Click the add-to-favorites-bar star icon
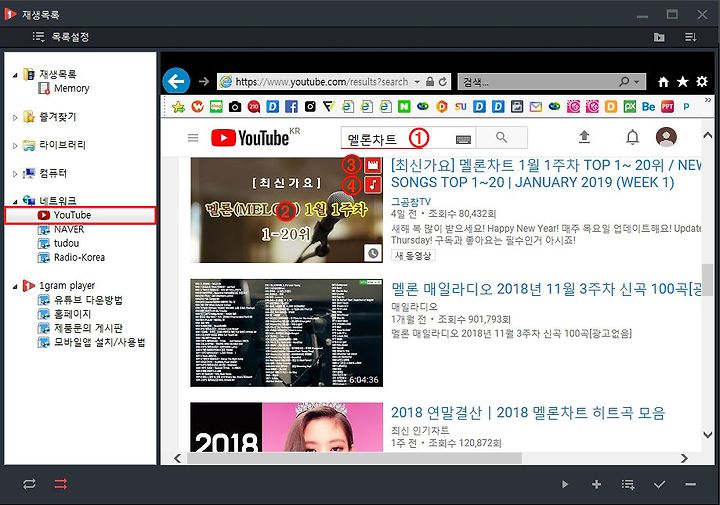720x505 pixels. point(178,107)
